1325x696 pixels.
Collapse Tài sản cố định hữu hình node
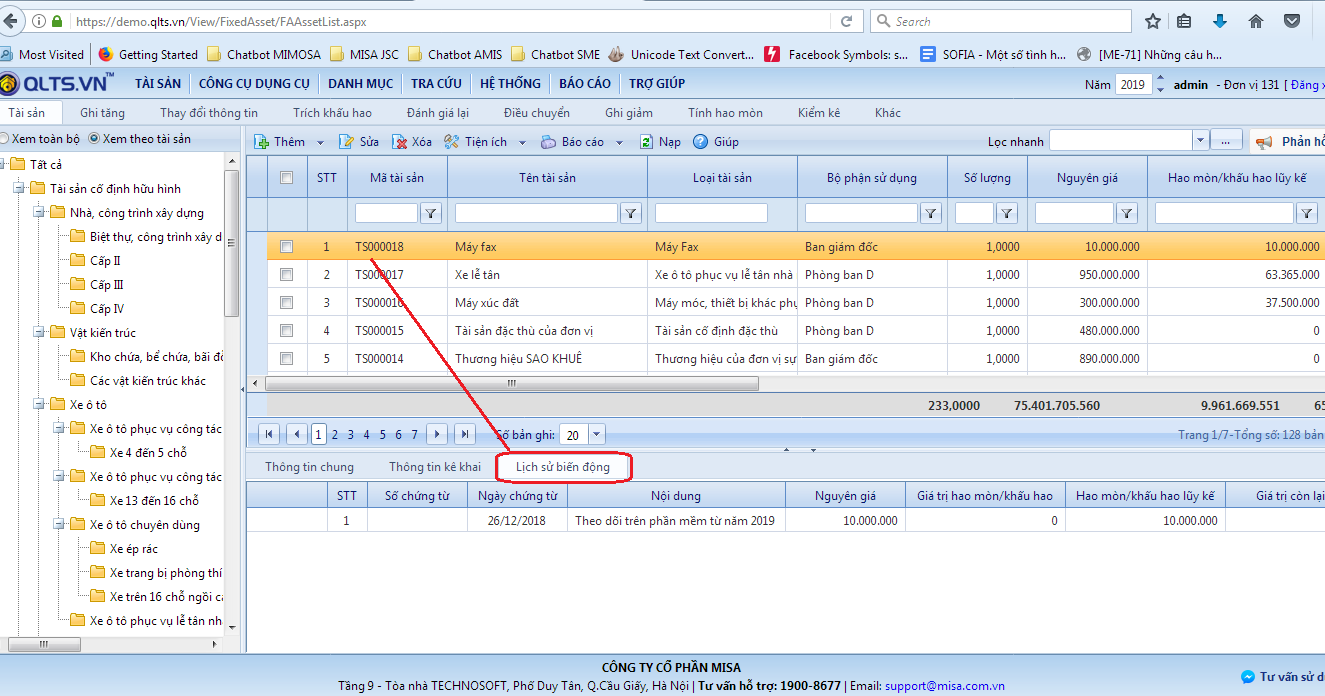(x=19, y=189)
